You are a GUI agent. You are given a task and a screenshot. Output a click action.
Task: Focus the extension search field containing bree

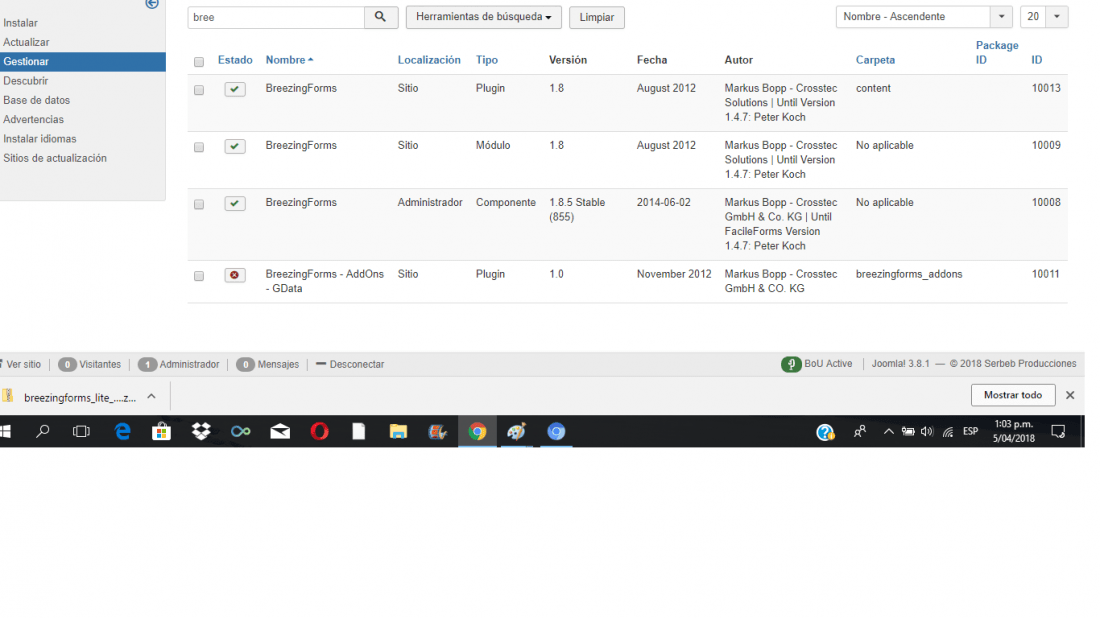click(x=276, y=17)
